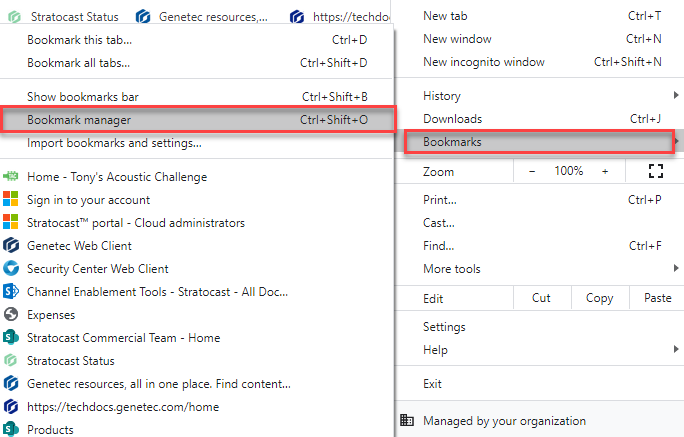Choose Find... from the menu
Viewport: 684px width, 437px height.
point(539,246)
